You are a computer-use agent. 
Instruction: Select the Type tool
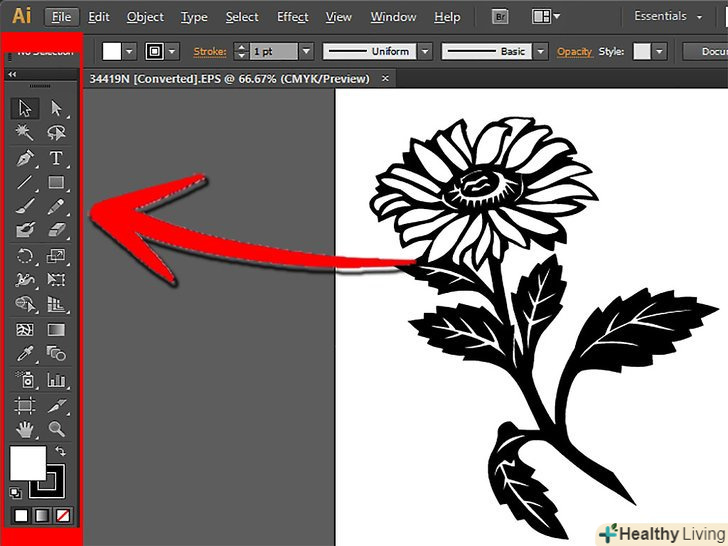(56, 158)
